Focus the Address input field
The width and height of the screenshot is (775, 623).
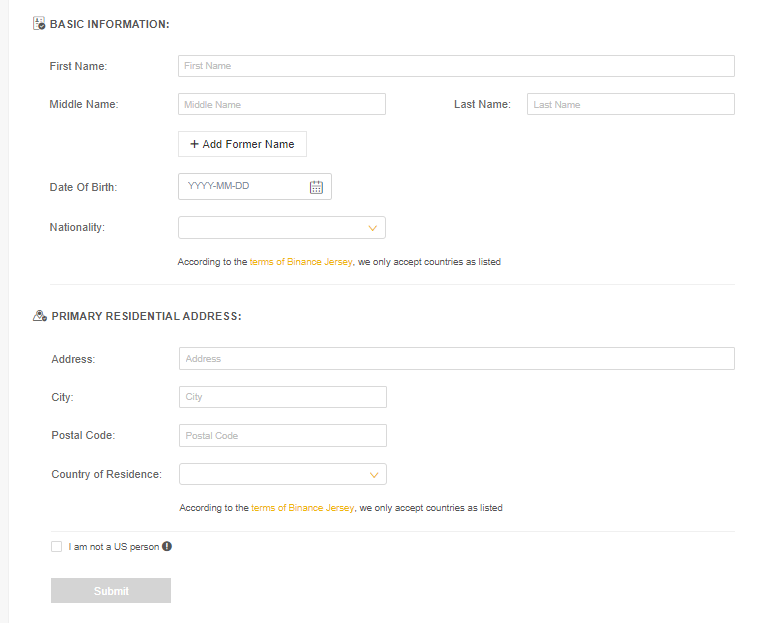pyautogui.click(x=457, y=358)
